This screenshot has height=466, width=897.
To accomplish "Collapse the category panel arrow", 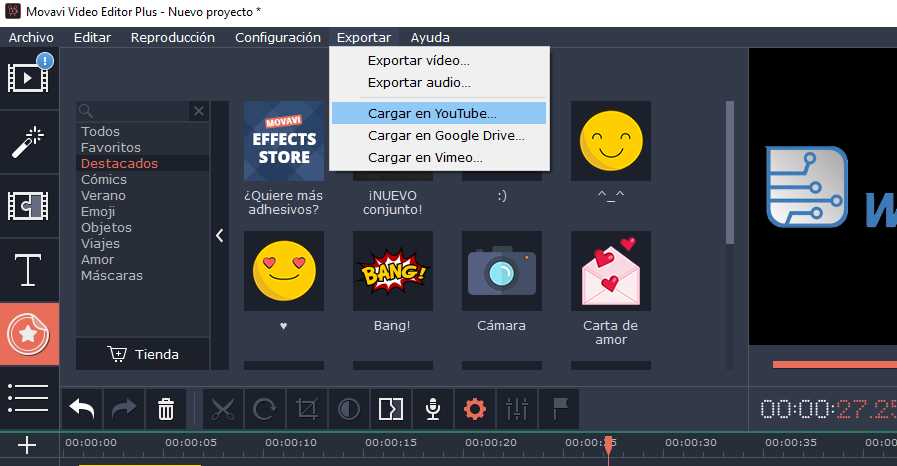I will (220, 236).
